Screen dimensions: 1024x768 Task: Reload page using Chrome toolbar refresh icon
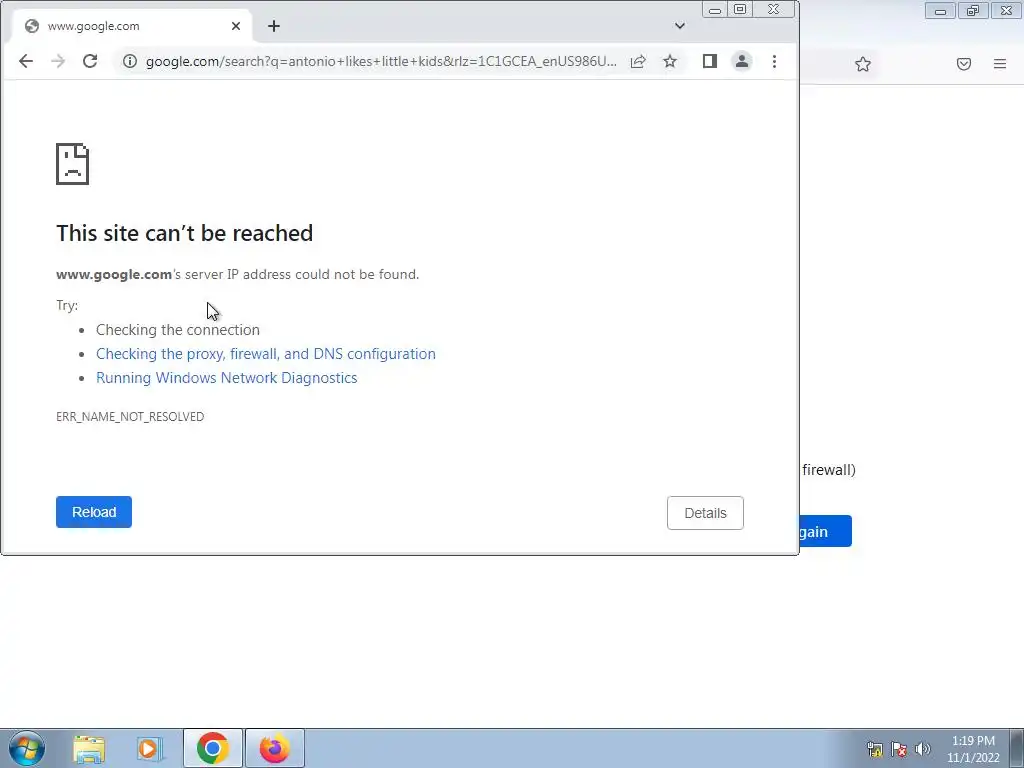[x=90, y=61]
